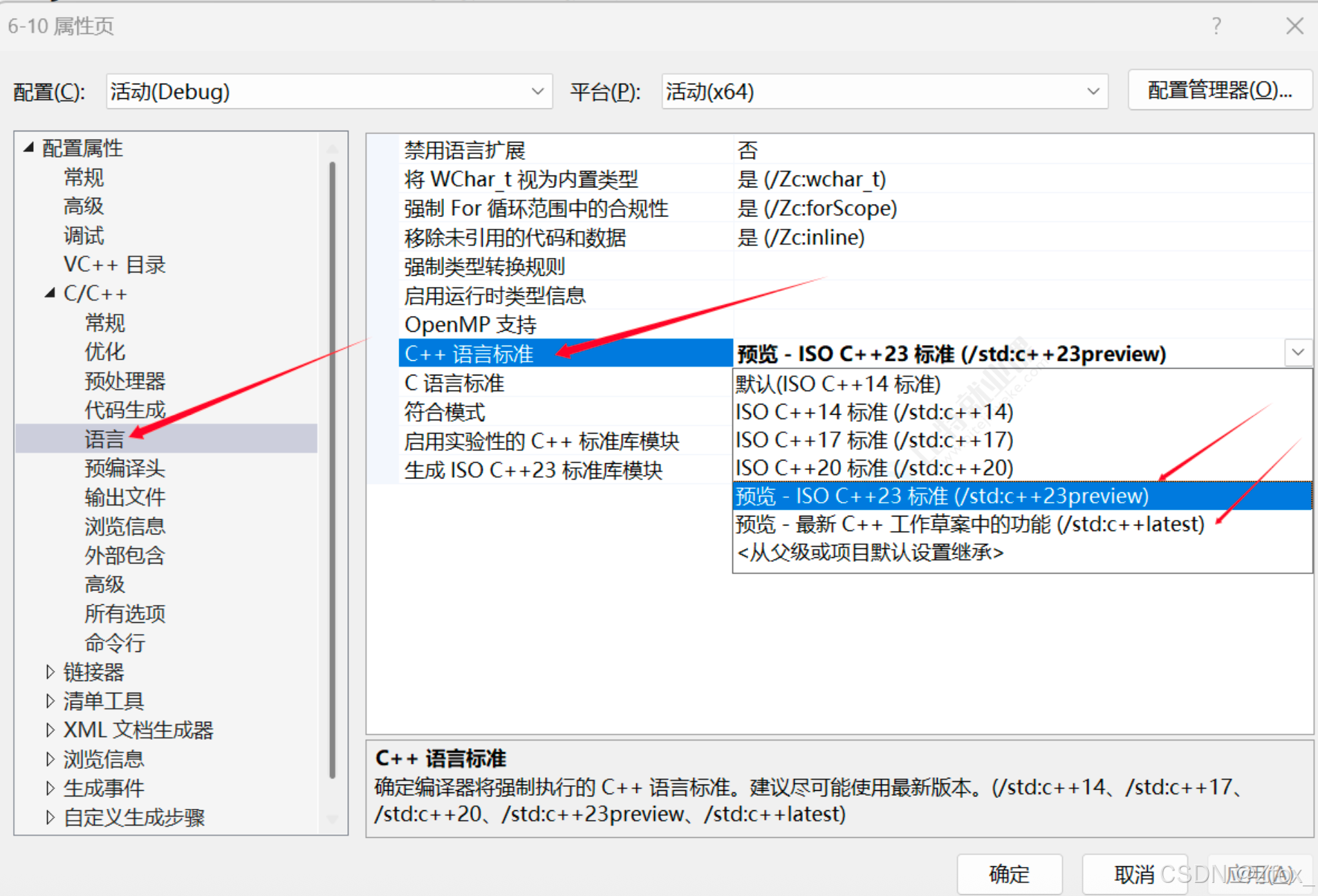Viewport: 1318px width, 896px height.
Task: Select the 代码生成 tree item
Action: (x=125, y=409)
